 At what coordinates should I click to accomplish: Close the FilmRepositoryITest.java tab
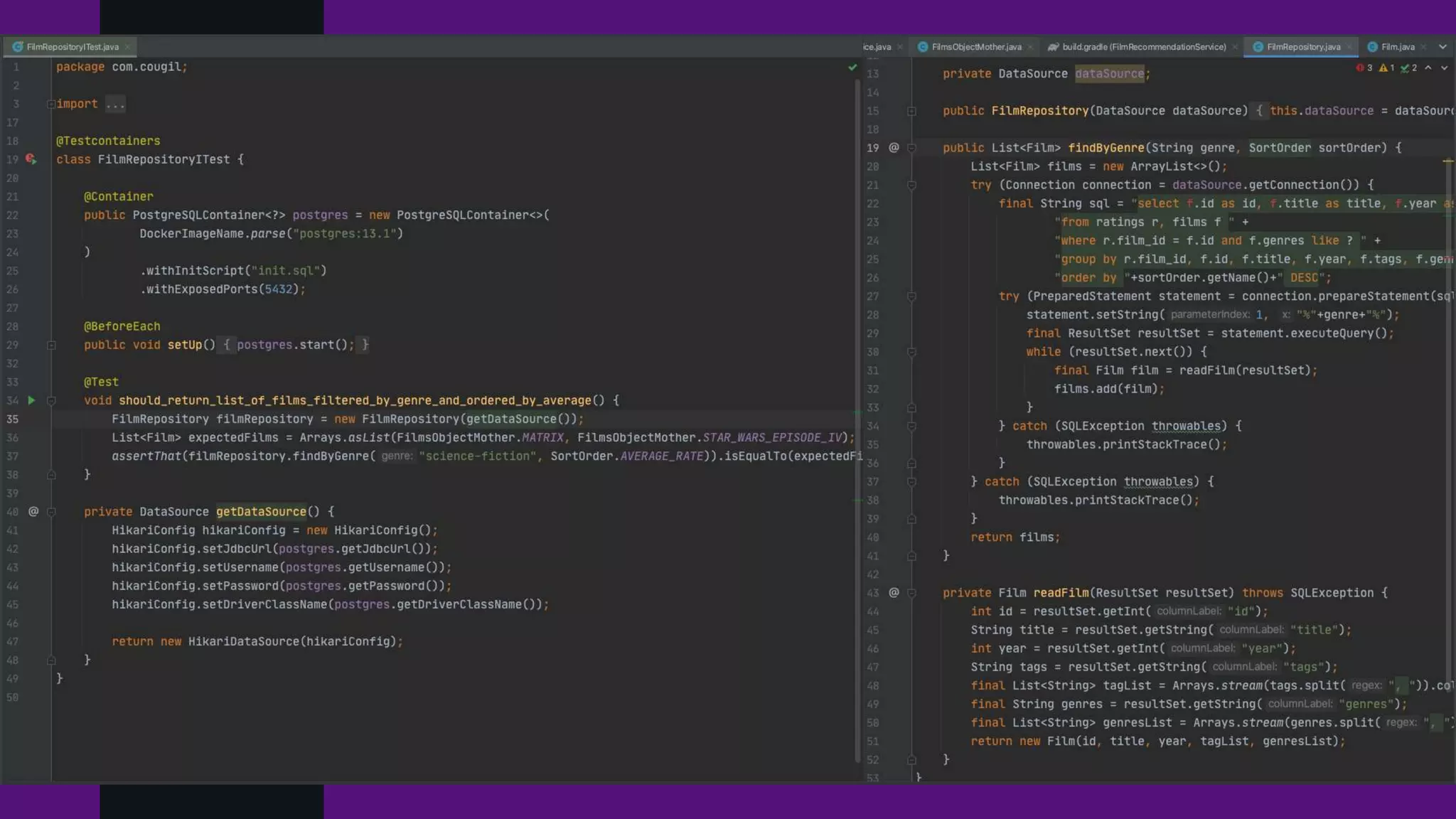tap(128, 47)
